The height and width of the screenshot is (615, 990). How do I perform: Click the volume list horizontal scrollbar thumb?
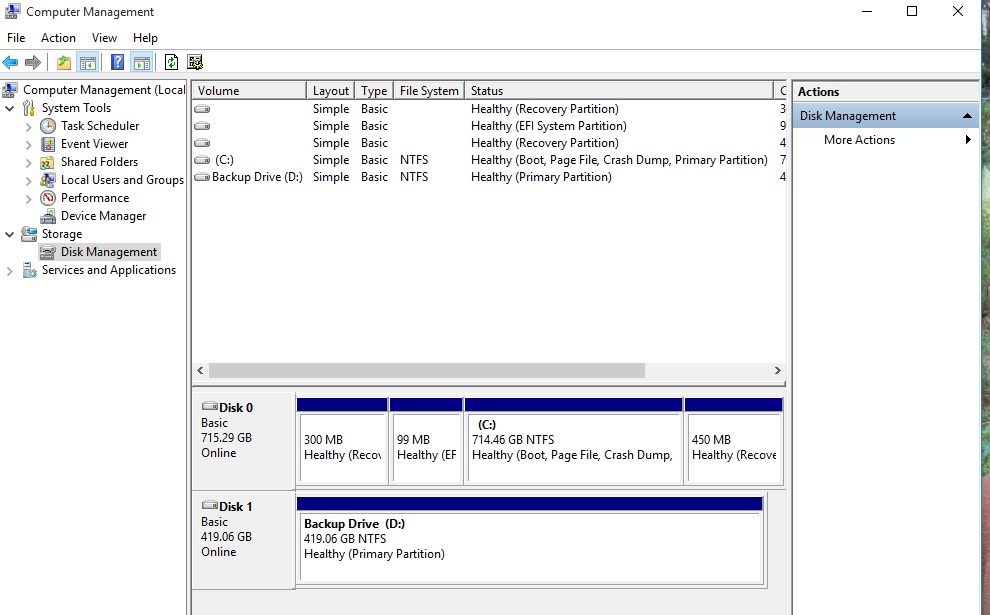427,371
